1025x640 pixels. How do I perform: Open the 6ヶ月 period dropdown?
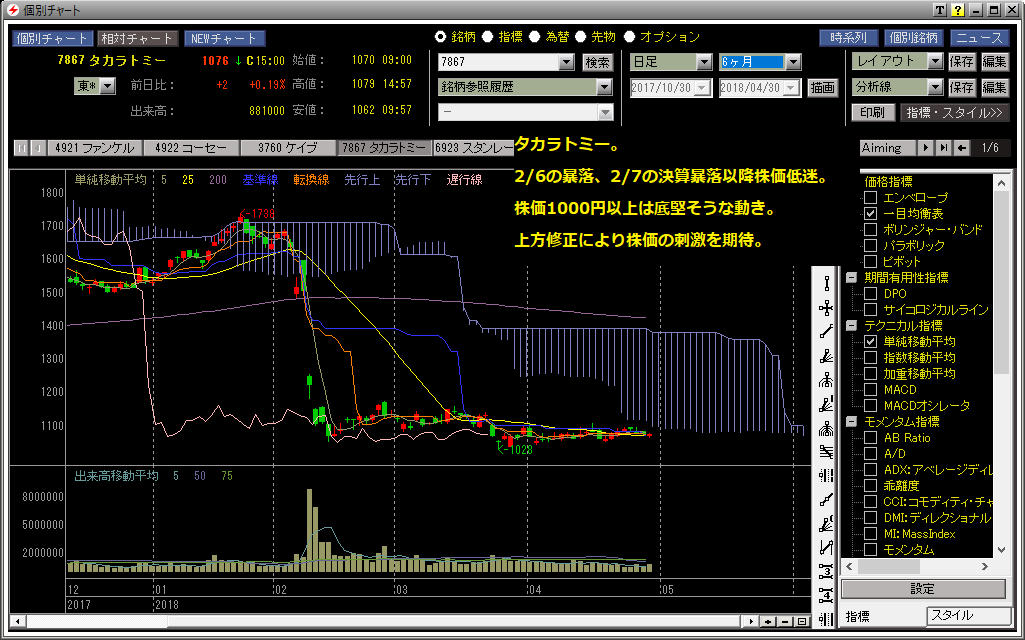click(793, 62)
